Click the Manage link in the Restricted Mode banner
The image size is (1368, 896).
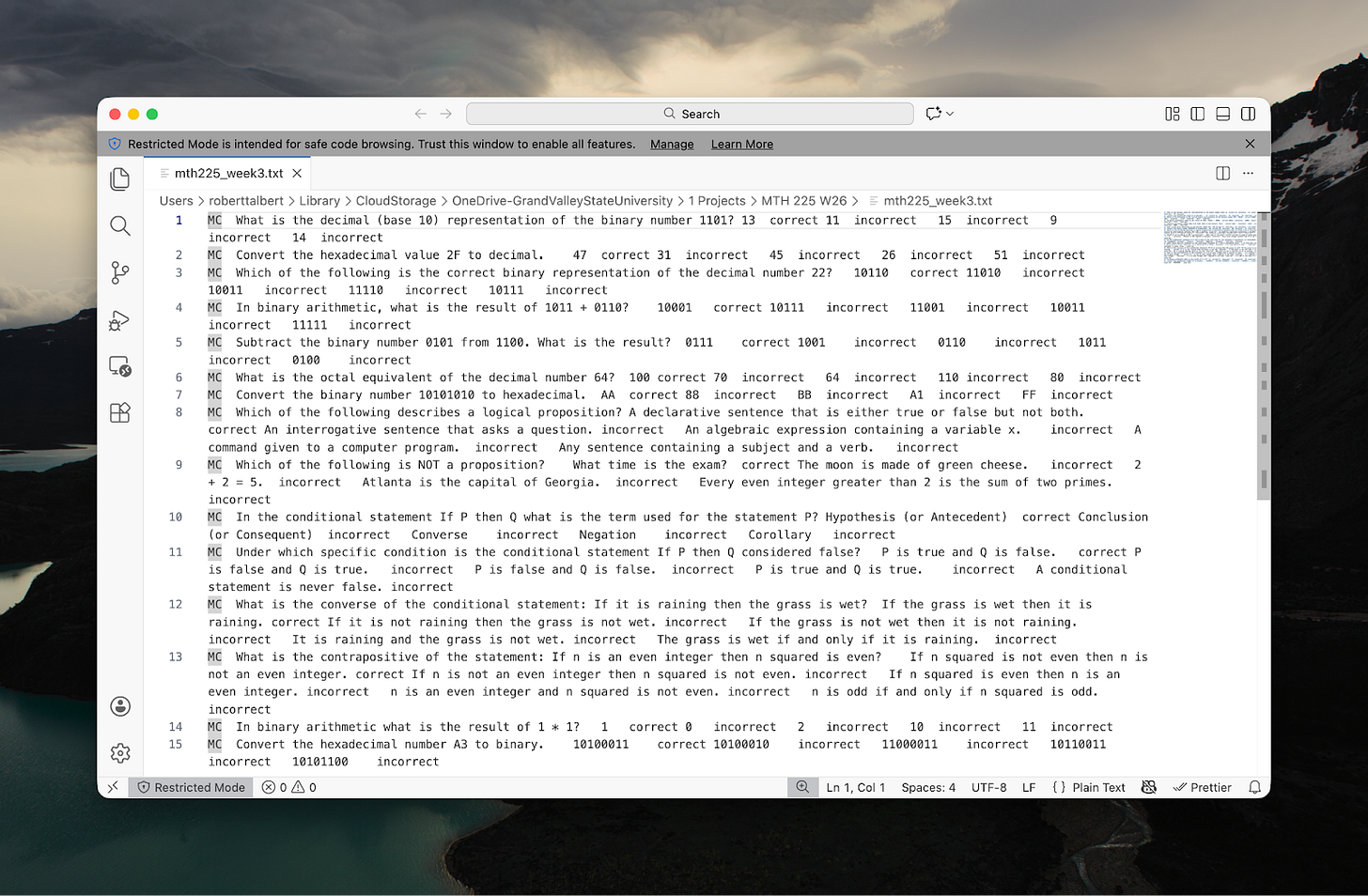[x=671, y=144]
